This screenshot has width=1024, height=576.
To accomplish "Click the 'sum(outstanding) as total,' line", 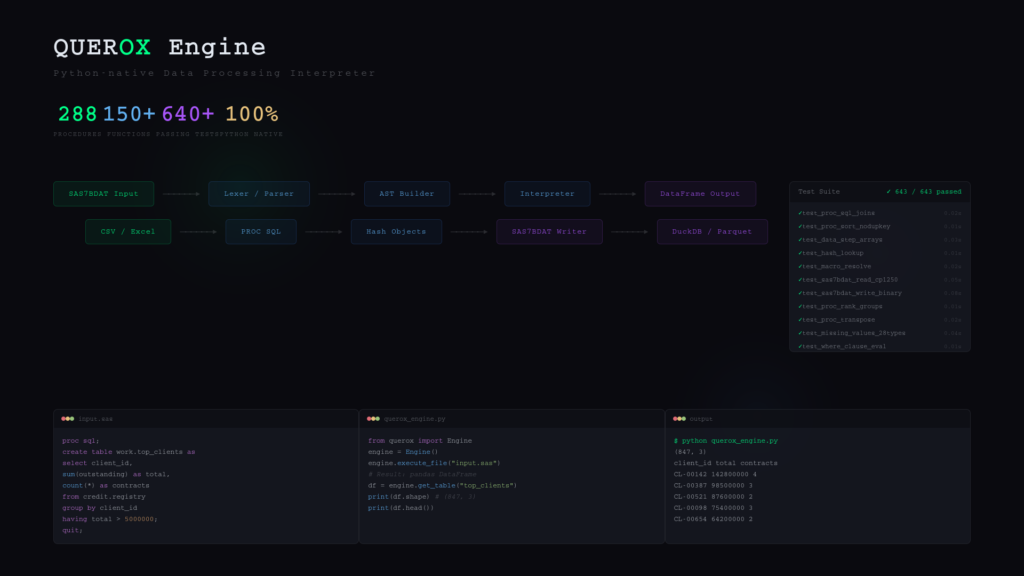I will click(x=116, y=474).
